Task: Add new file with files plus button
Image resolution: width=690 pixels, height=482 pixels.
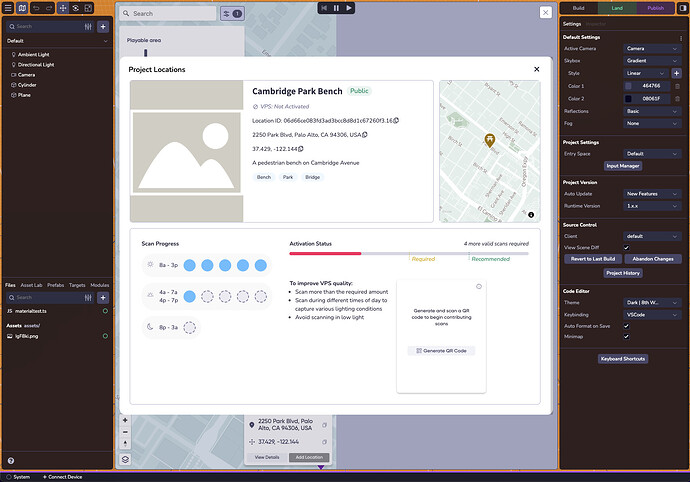Action: (x=103, y=298)
